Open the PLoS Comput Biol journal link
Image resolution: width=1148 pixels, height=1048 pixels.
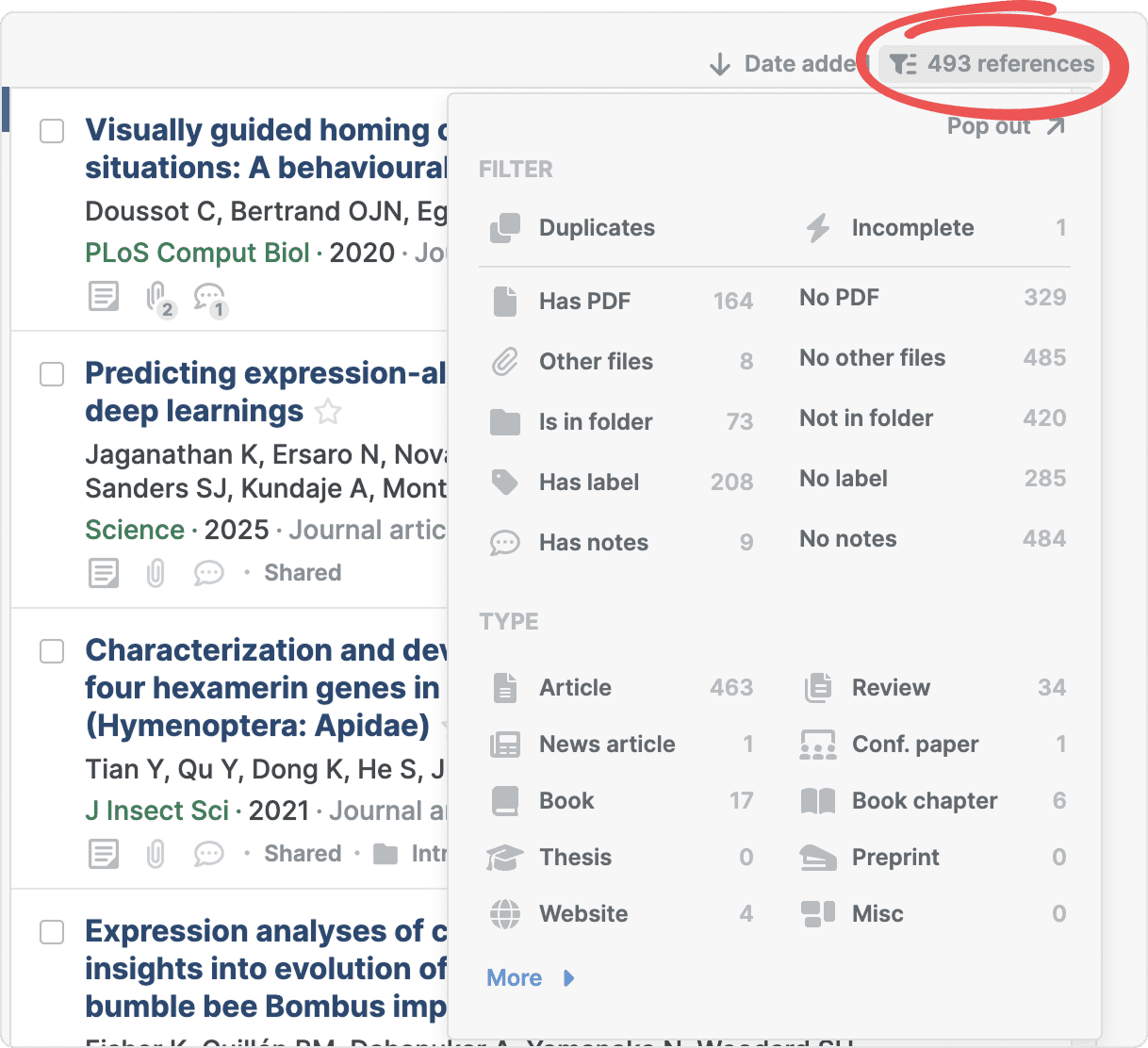[x=197, y=253]
